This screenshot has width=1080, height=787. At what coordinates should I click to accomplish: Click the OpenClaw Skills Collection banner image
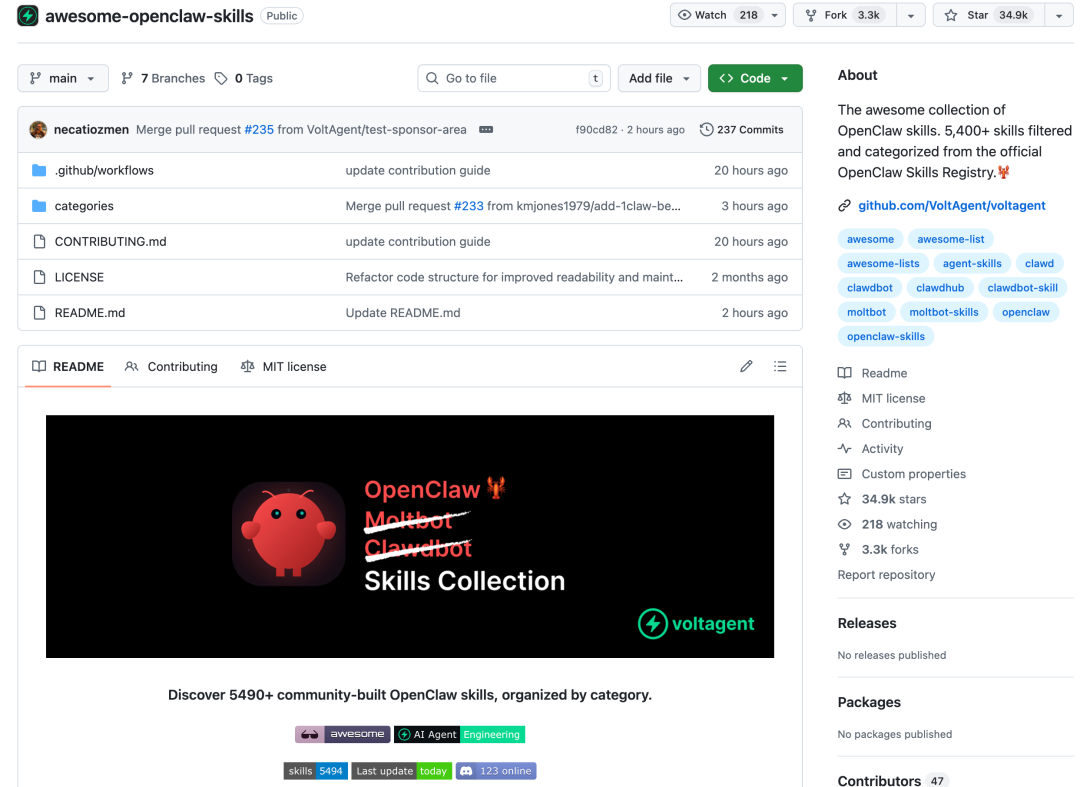click(x=410, y=536)
